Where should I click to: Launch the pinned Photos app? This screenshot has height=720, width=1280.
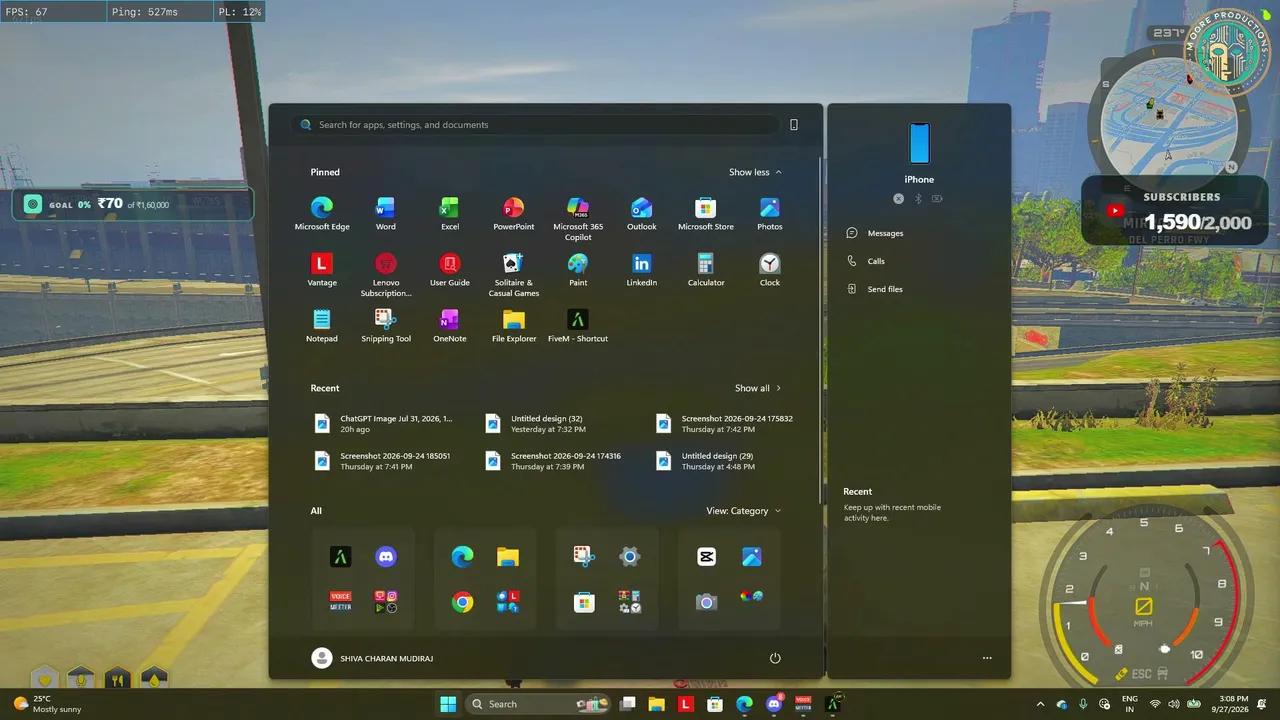coord(770,214)
